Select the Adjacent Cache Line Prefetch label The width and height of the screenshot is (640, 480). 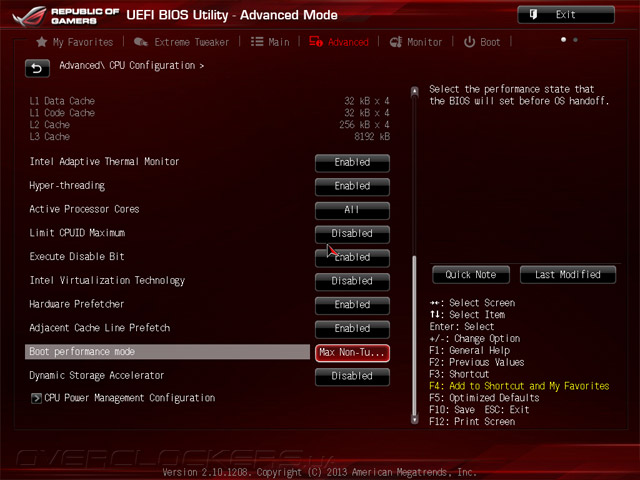click(x=100, y=328)
